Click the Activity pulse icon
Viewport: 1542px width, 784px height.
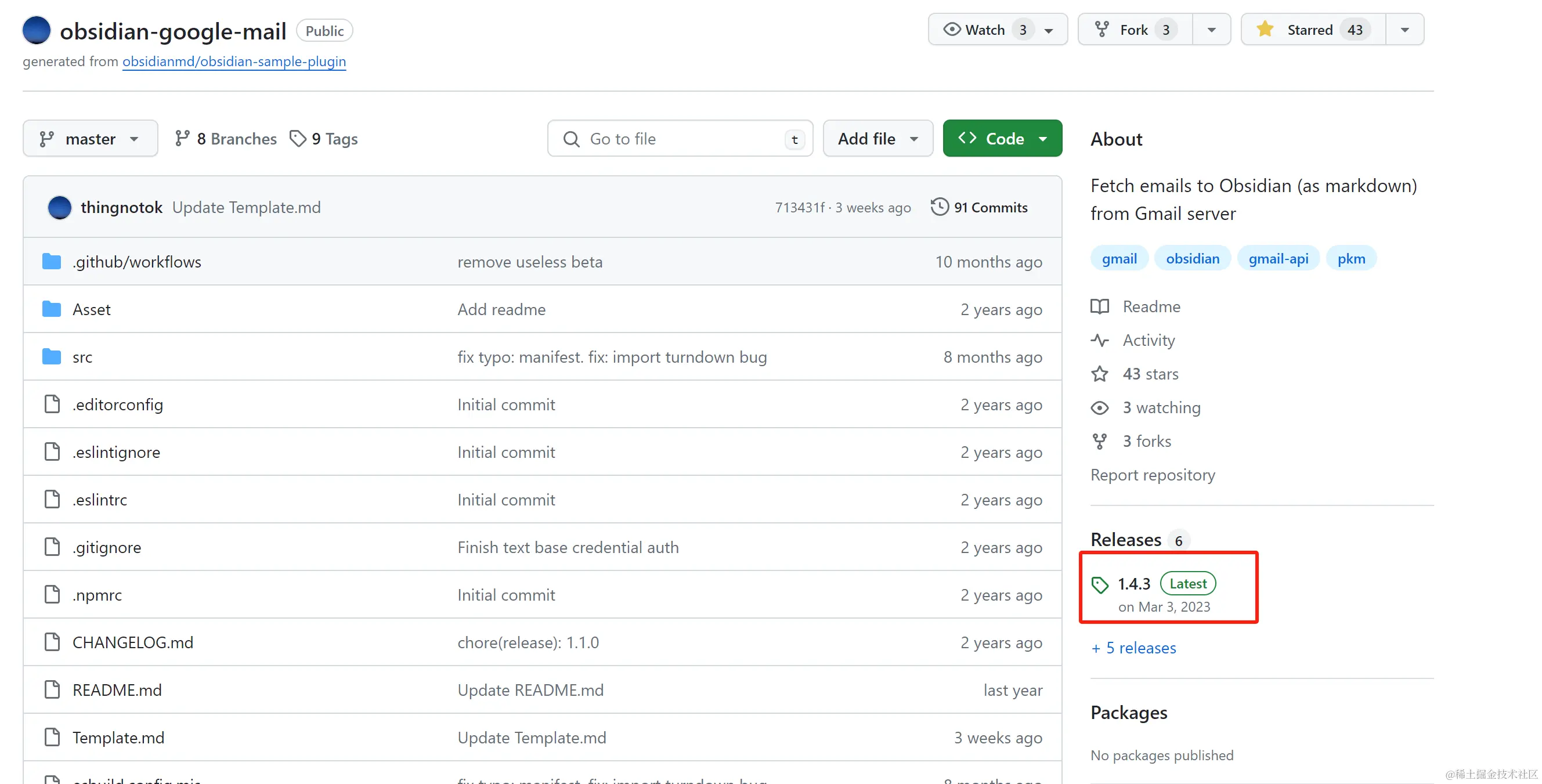[x=1099, y=341]
